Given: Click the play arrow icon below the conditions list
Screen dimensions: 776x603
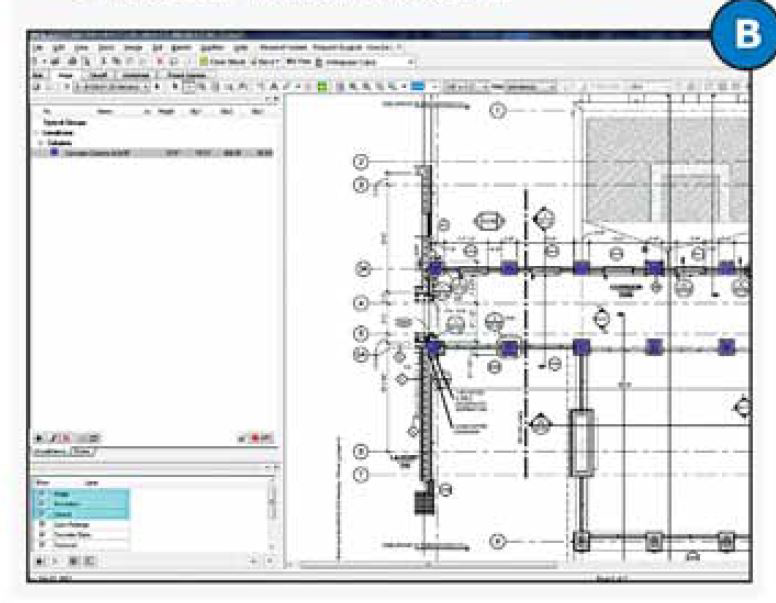Looking at the screenshot, I should click(40, 438).
